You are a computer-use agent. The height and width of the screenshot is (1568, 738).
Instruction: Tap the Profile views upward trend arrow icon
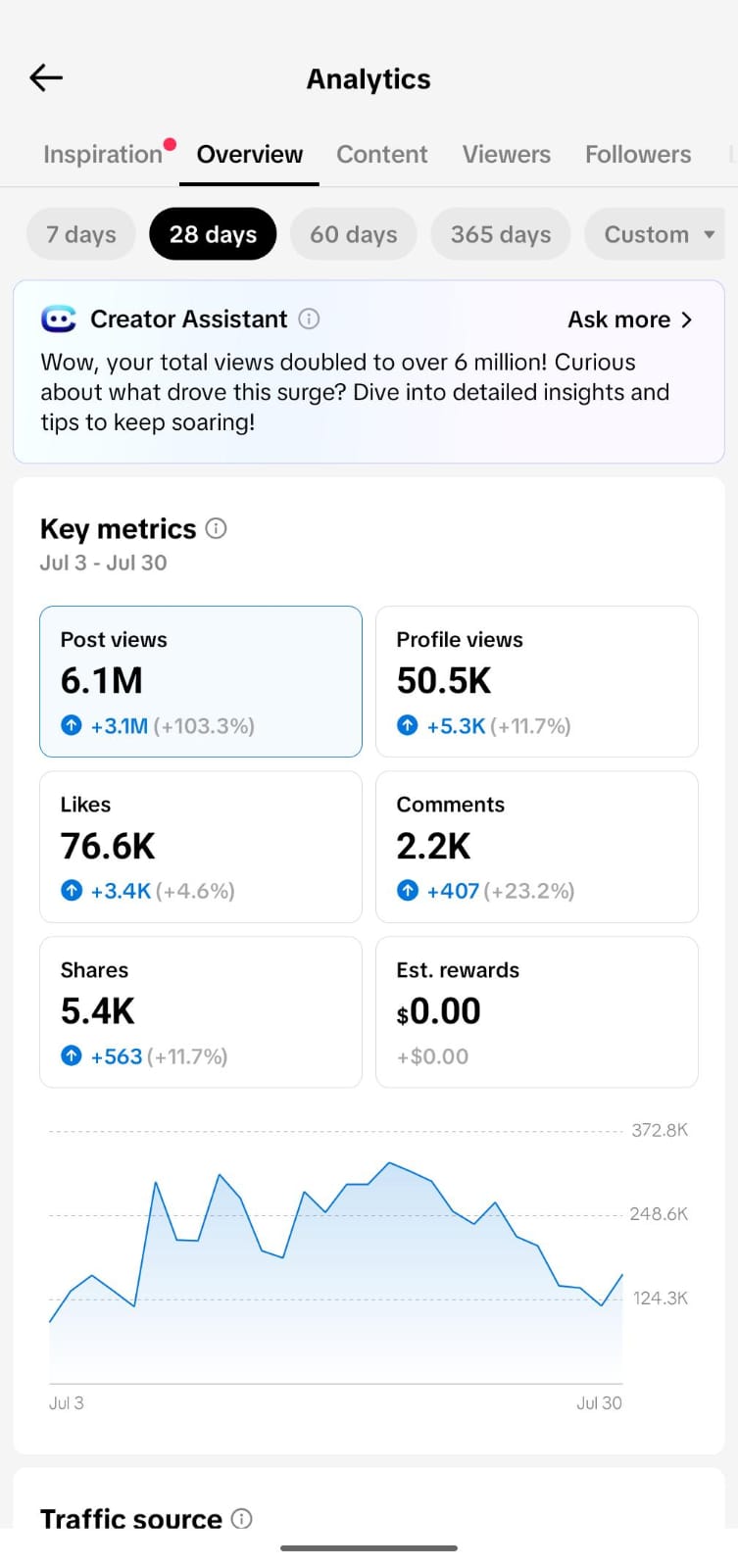(408, 725)
